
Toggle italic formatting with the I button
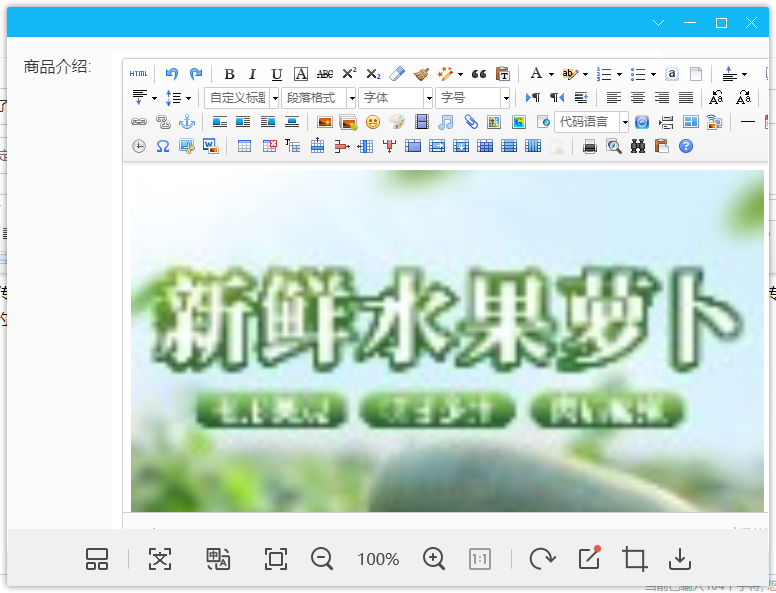pyautogui.click(x=252, y=74)
